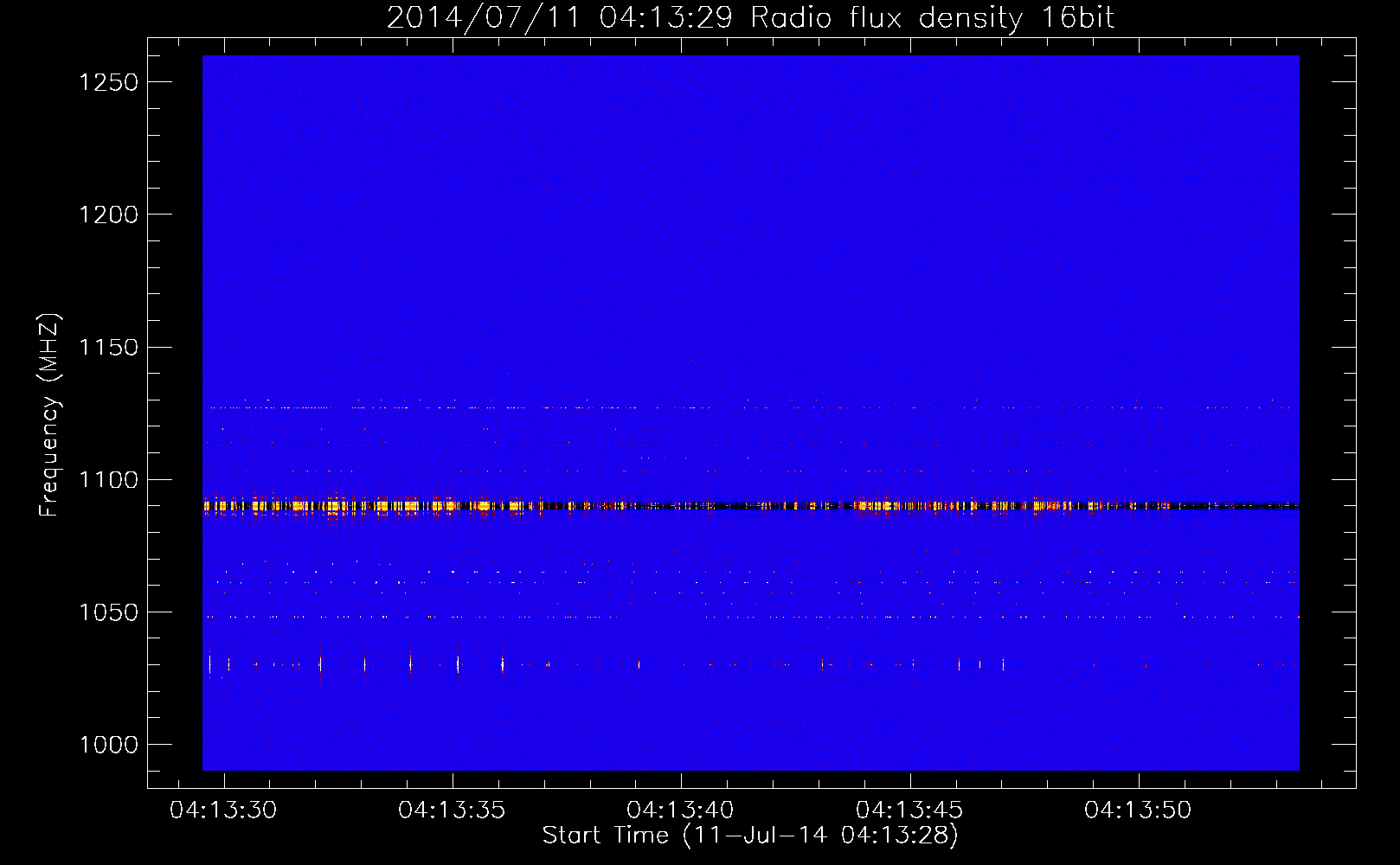Screen dimensions: 1400x865
Task: Select the 1200 frequency axis label
Action: point(108,215)
